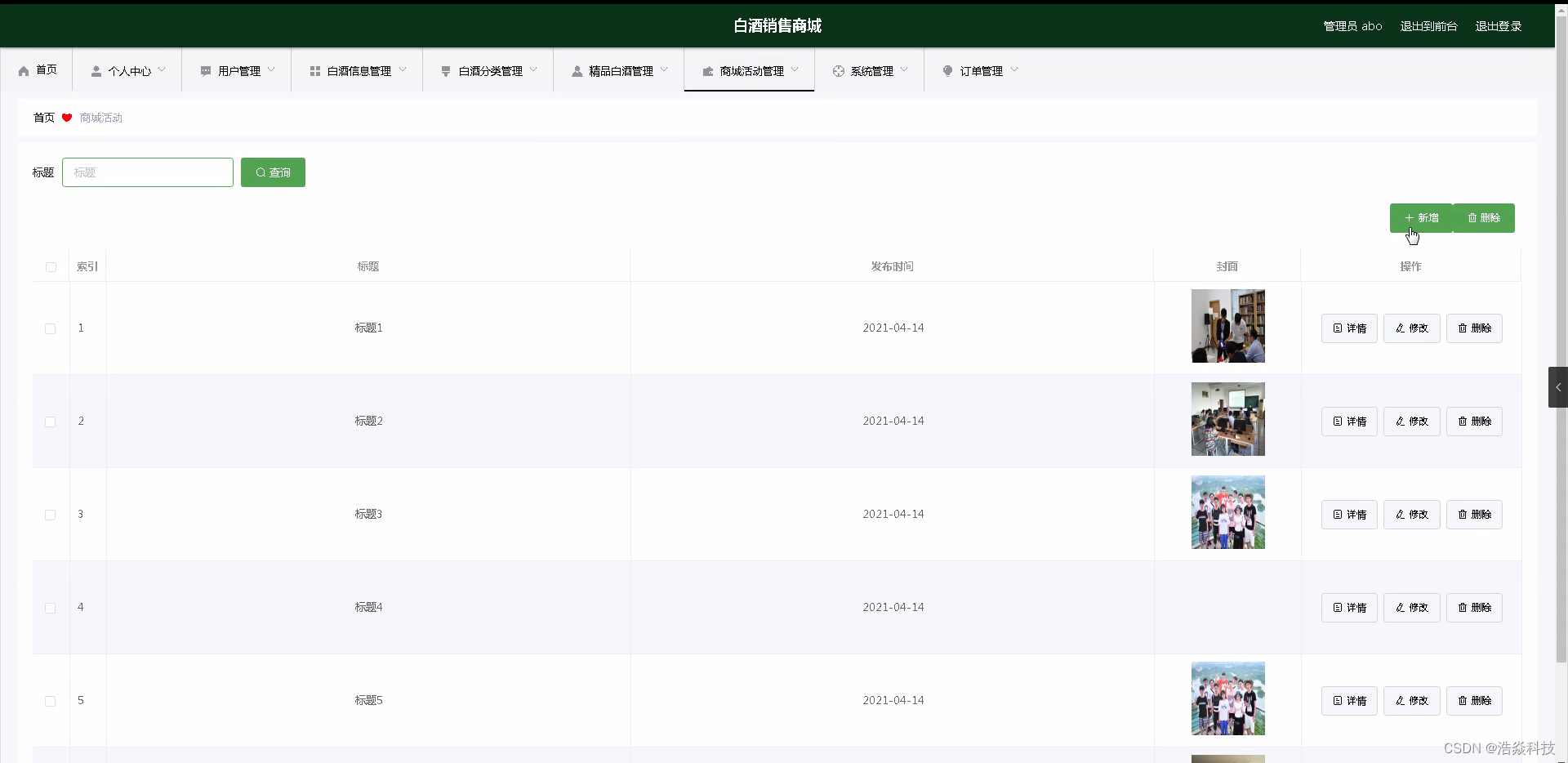Click inside the 标题 search field
Screen dimensions: 1568x763
(147, 172)
